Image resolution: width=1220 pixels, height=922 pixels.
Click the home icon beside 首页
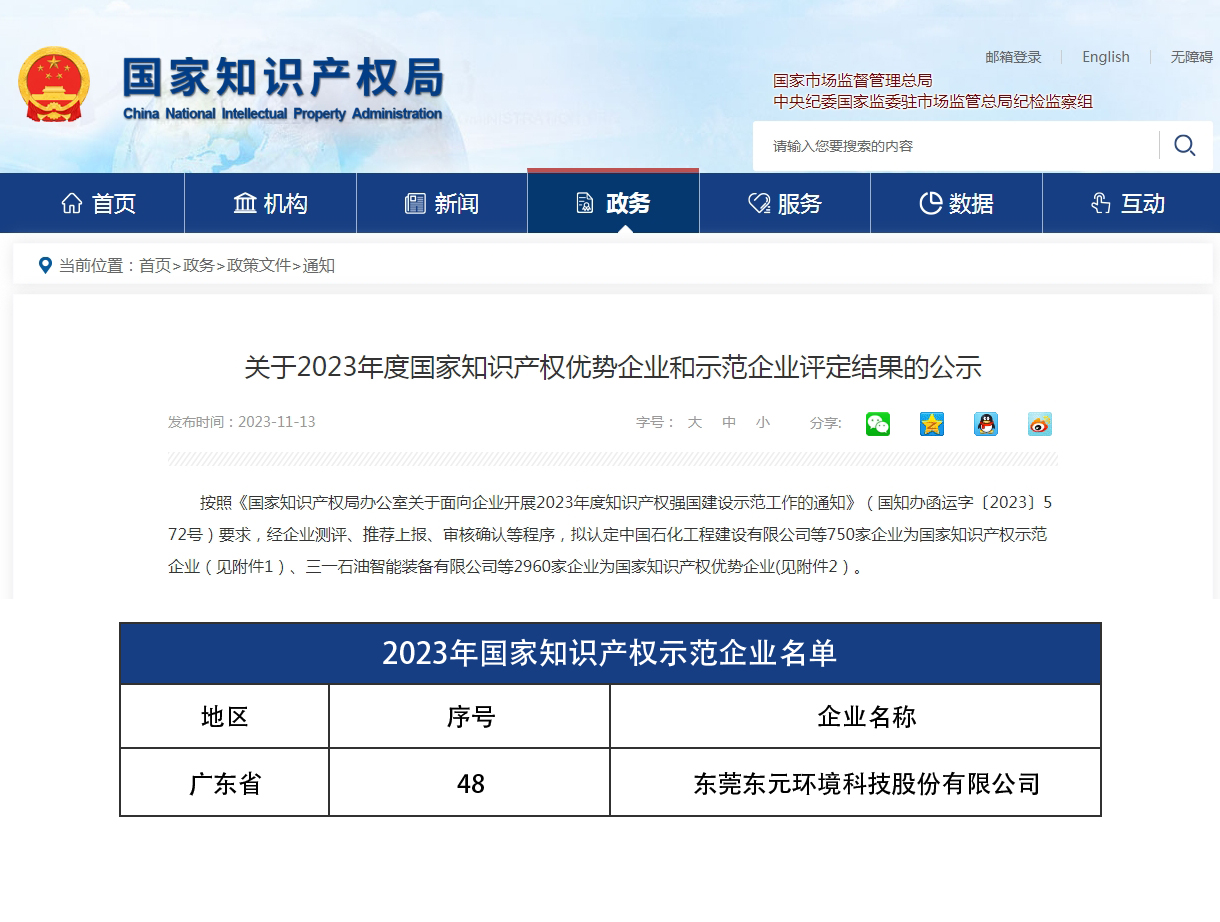tap(72, 204)
